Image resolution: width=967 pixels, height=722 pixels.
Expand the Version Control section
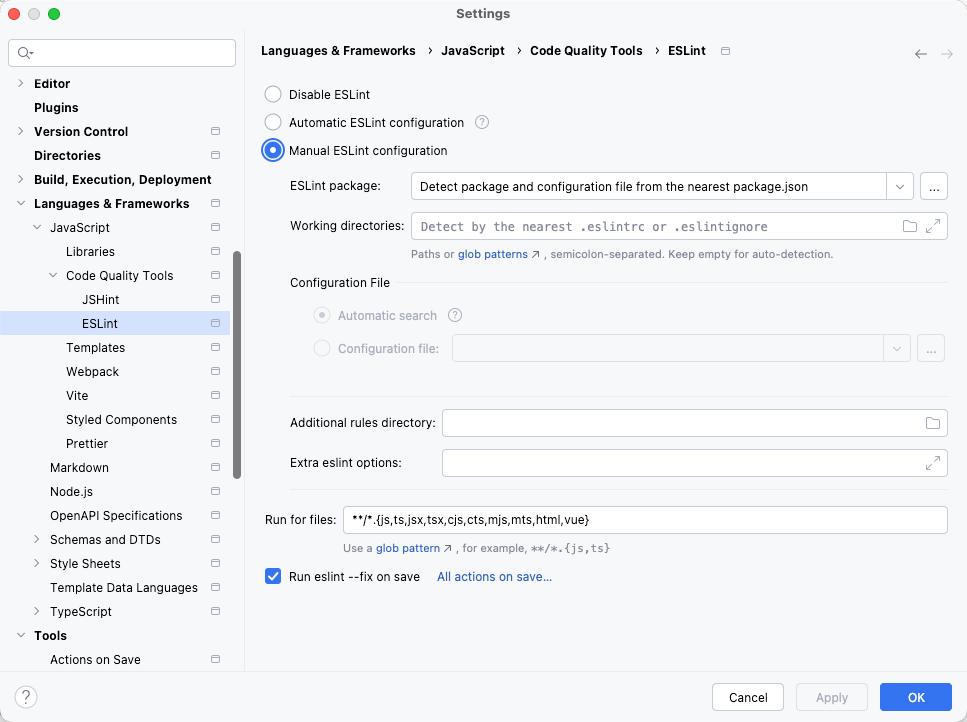[21, 132]
